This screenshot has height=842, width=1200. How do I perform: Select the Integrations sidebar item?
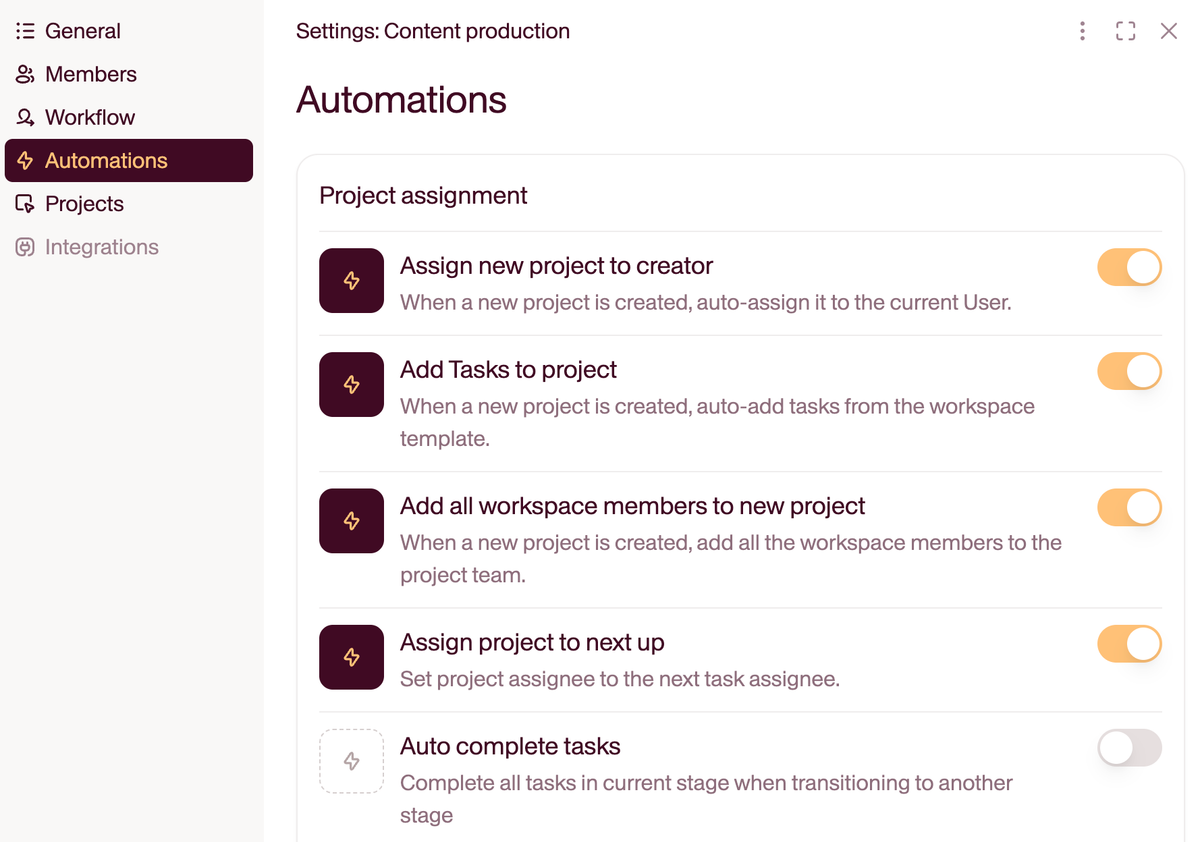[101, 247]
